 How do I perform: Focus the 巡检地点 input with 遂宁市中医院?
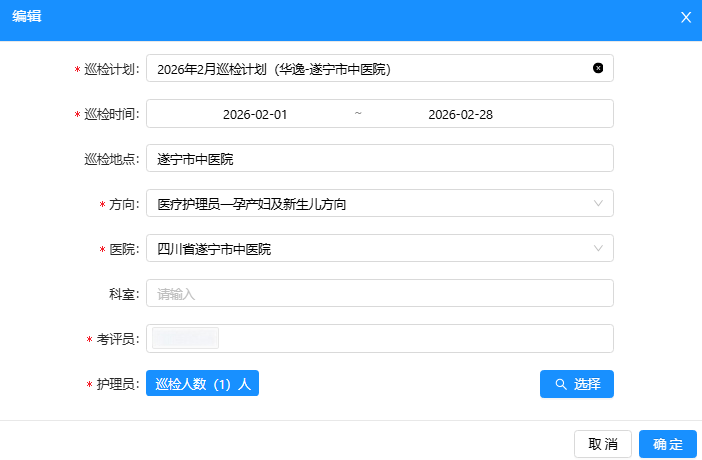point(379,159)
